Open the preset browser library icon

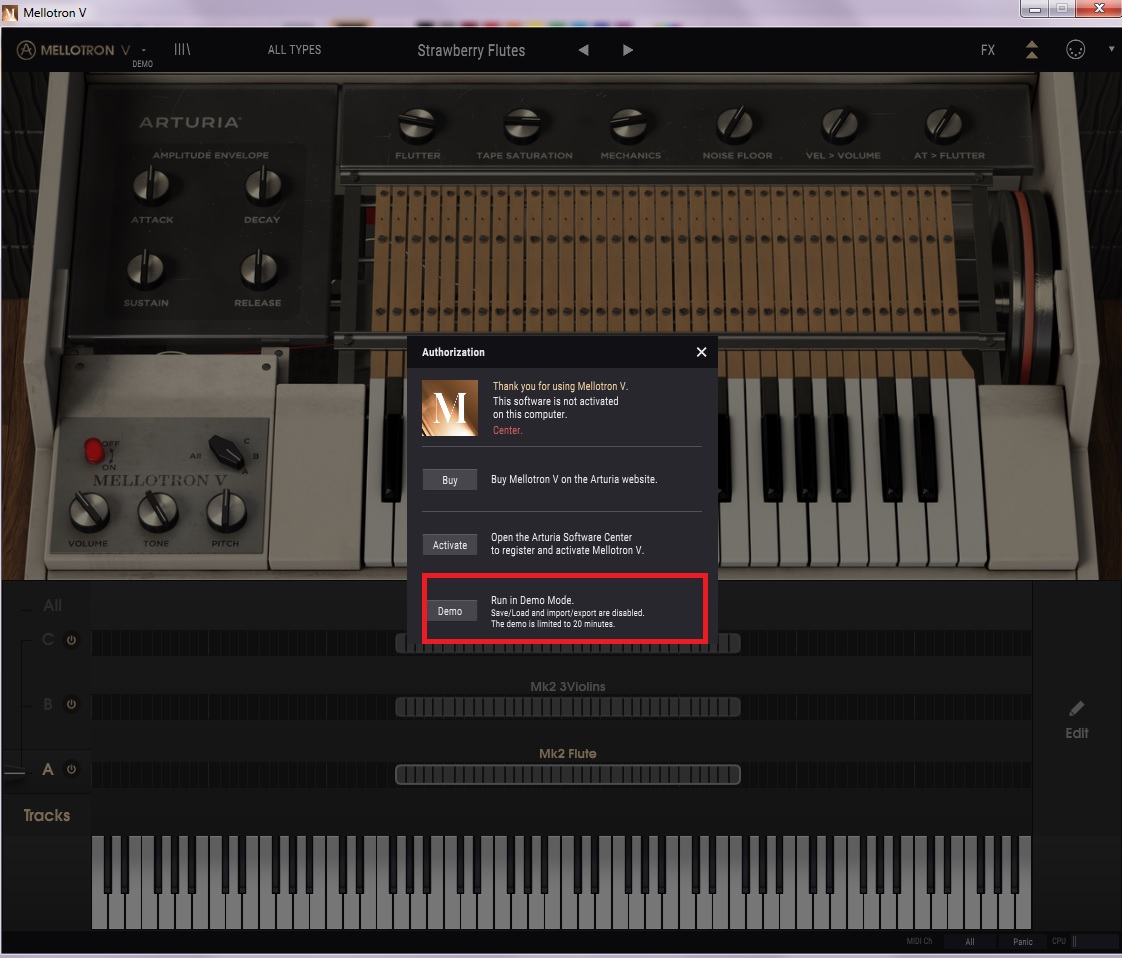(182, 49)
